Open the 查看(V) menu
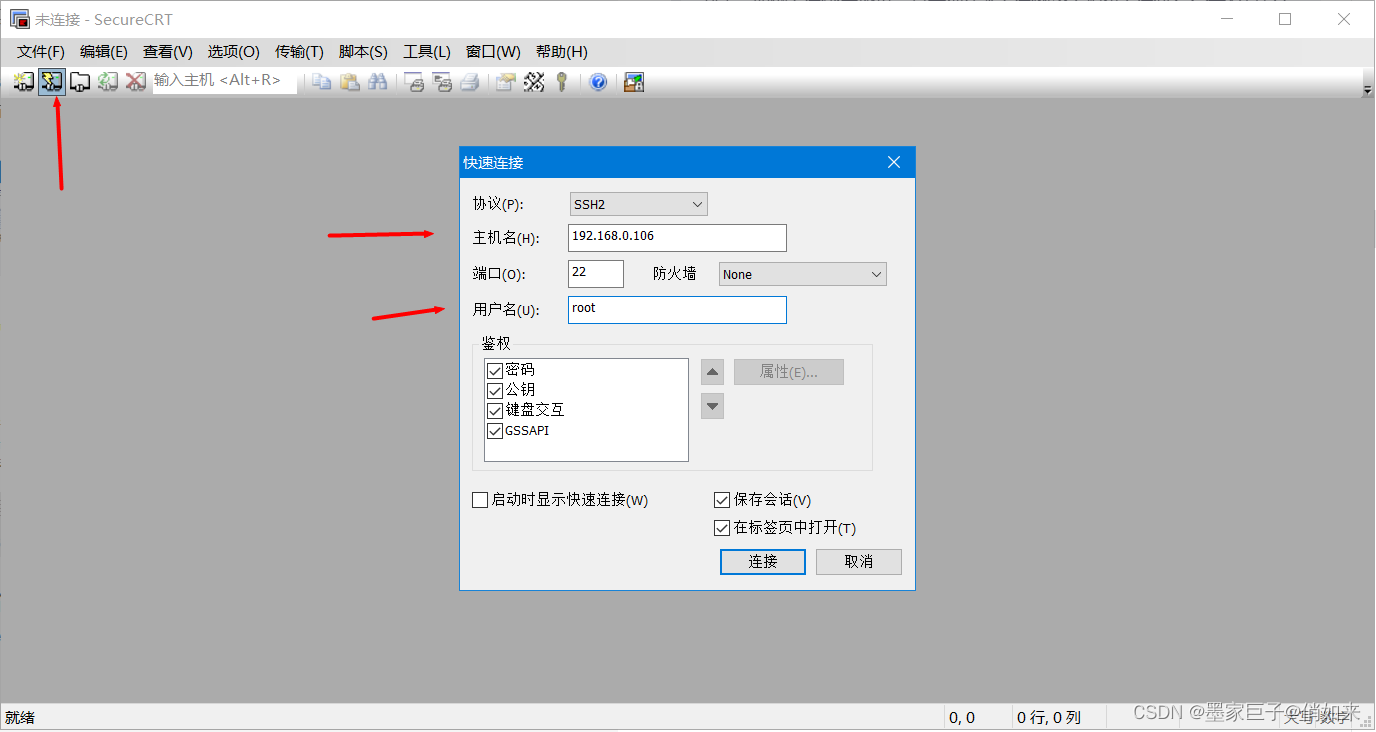 [x=168, y=52]
